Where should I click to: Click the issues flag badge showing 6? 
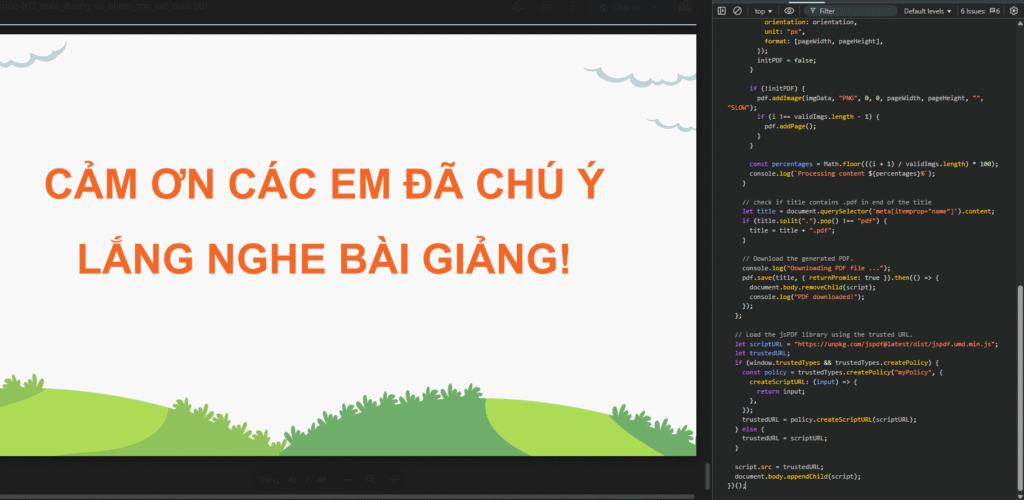coord(992,11)
